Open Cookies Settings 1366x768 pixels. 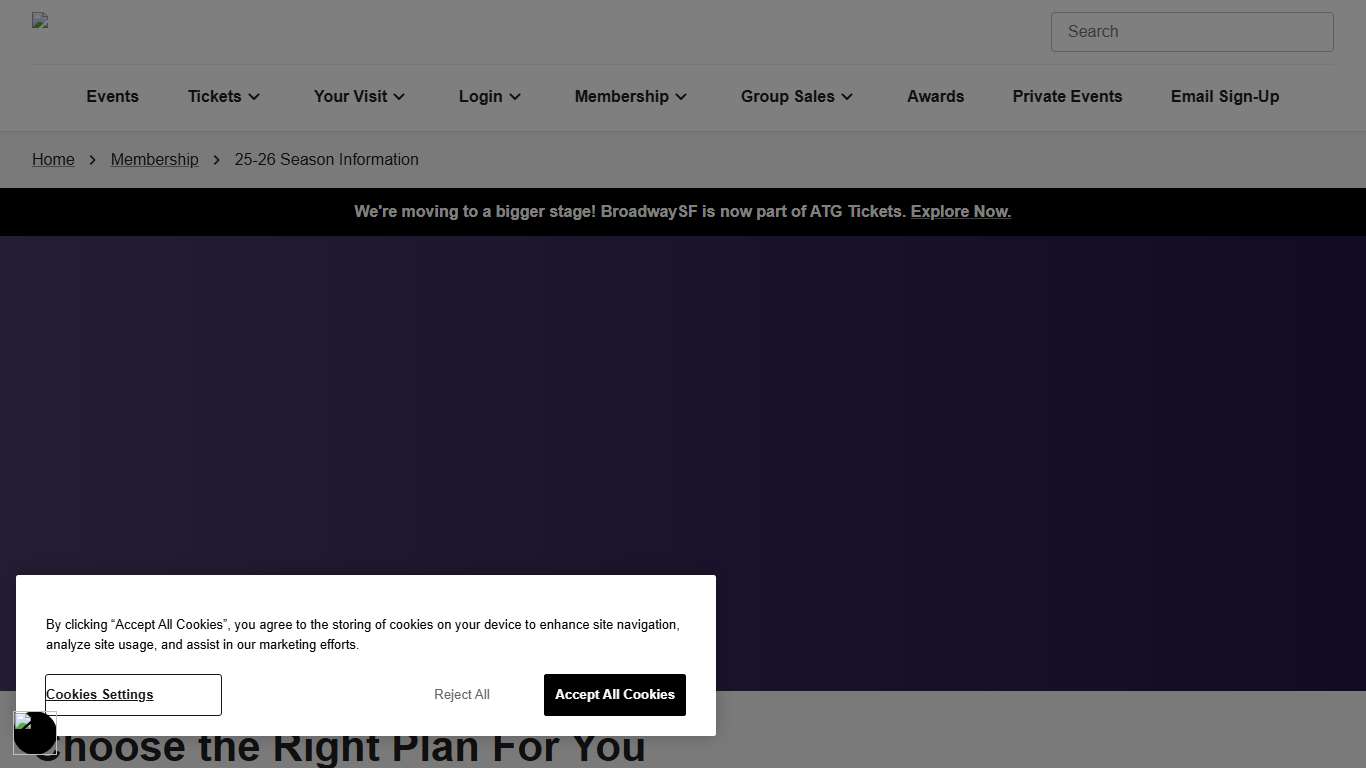point(133,695)
